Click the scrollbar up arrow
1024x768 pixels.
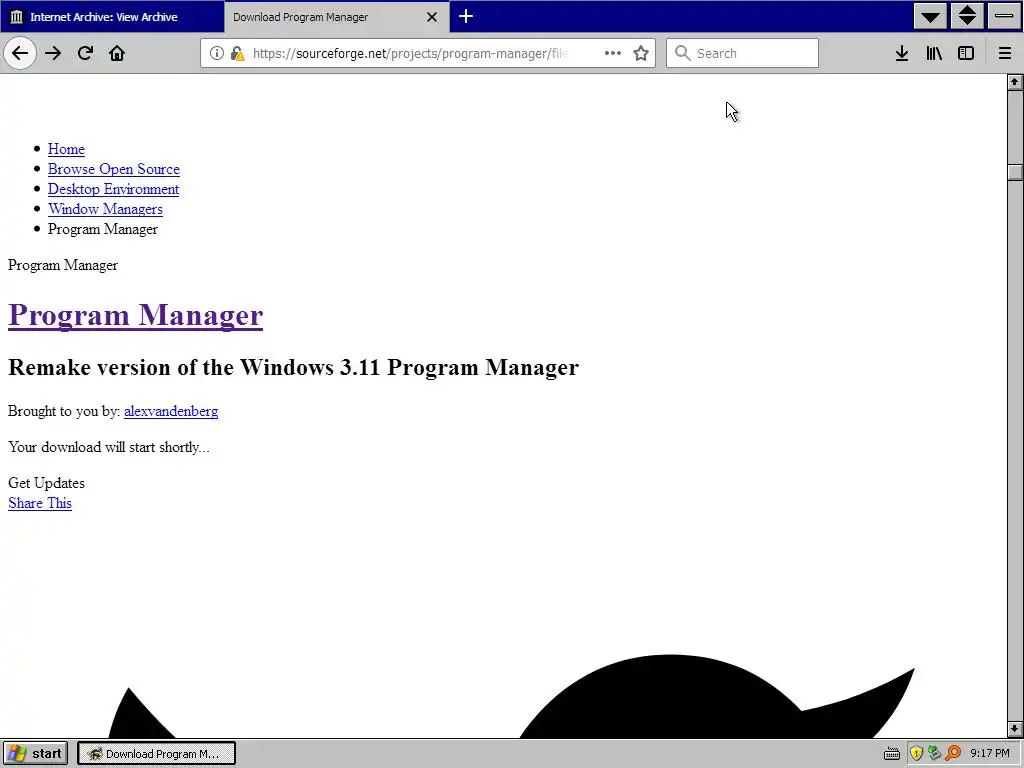tap(1014, 82)
